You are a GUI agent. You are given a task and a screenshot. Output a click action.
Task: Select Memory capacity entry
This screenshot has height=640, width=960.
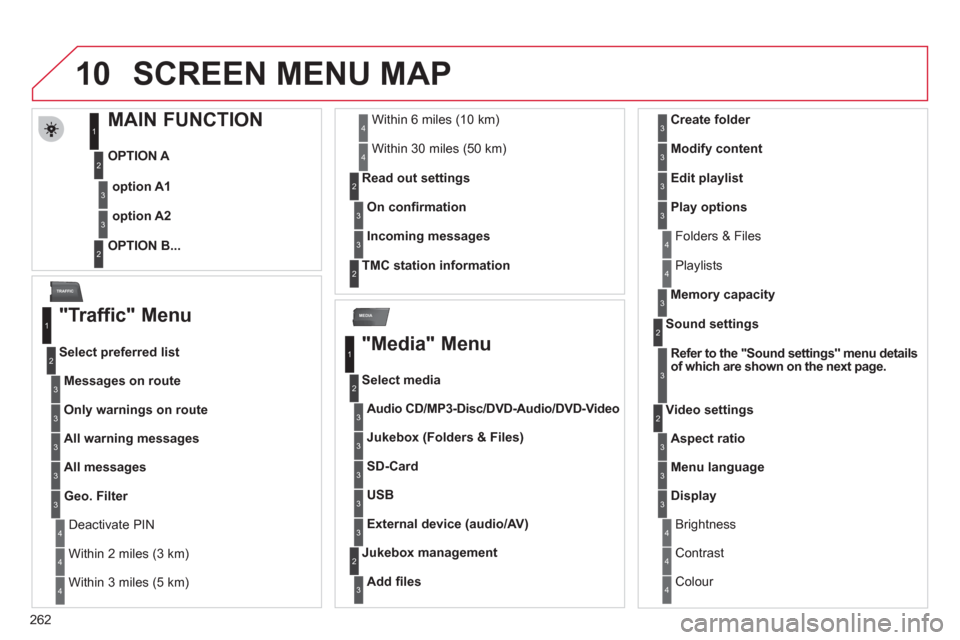(x=722, y=295)
